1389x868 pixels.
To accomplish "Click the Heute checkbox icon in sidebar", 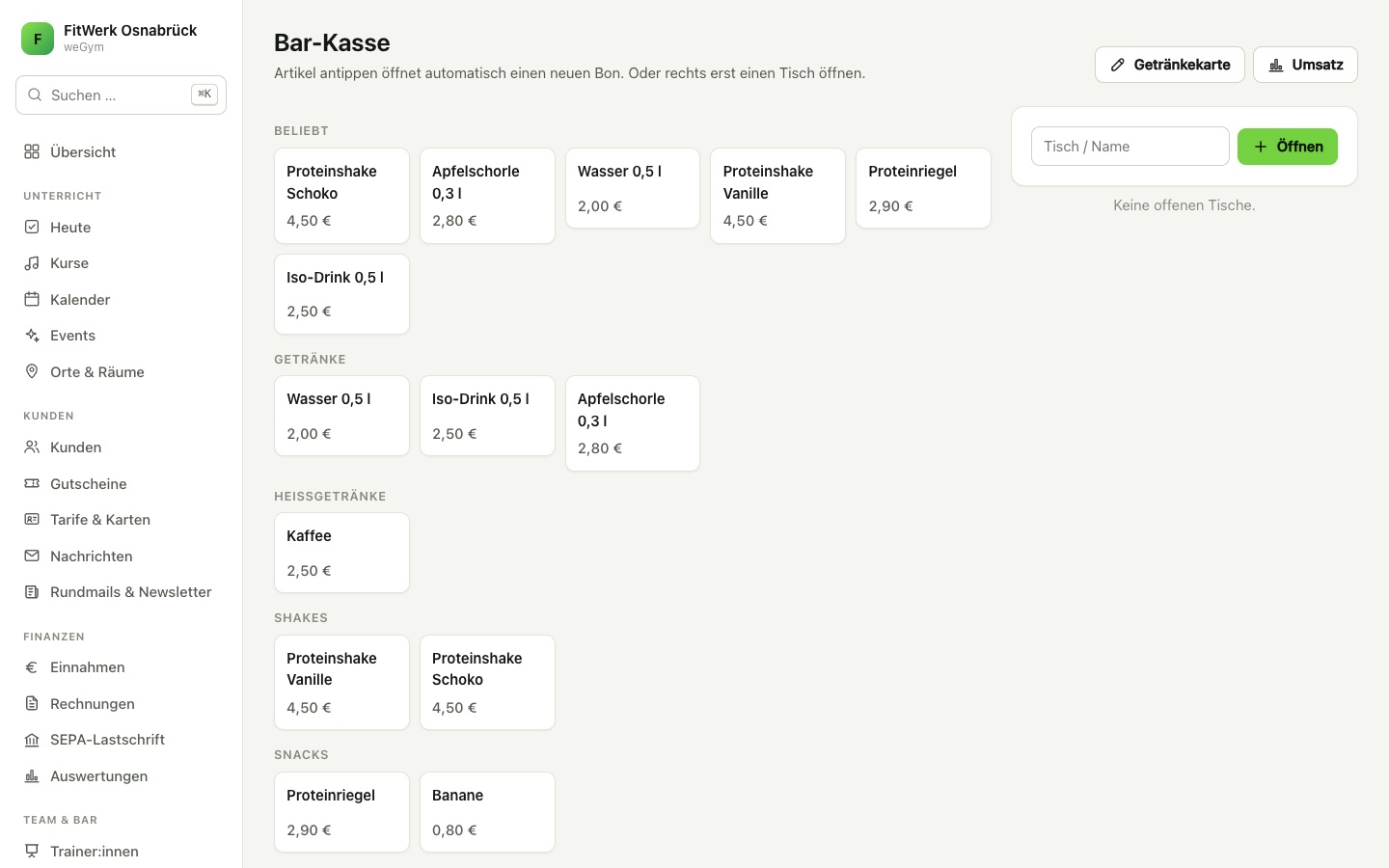I will 32,227.
